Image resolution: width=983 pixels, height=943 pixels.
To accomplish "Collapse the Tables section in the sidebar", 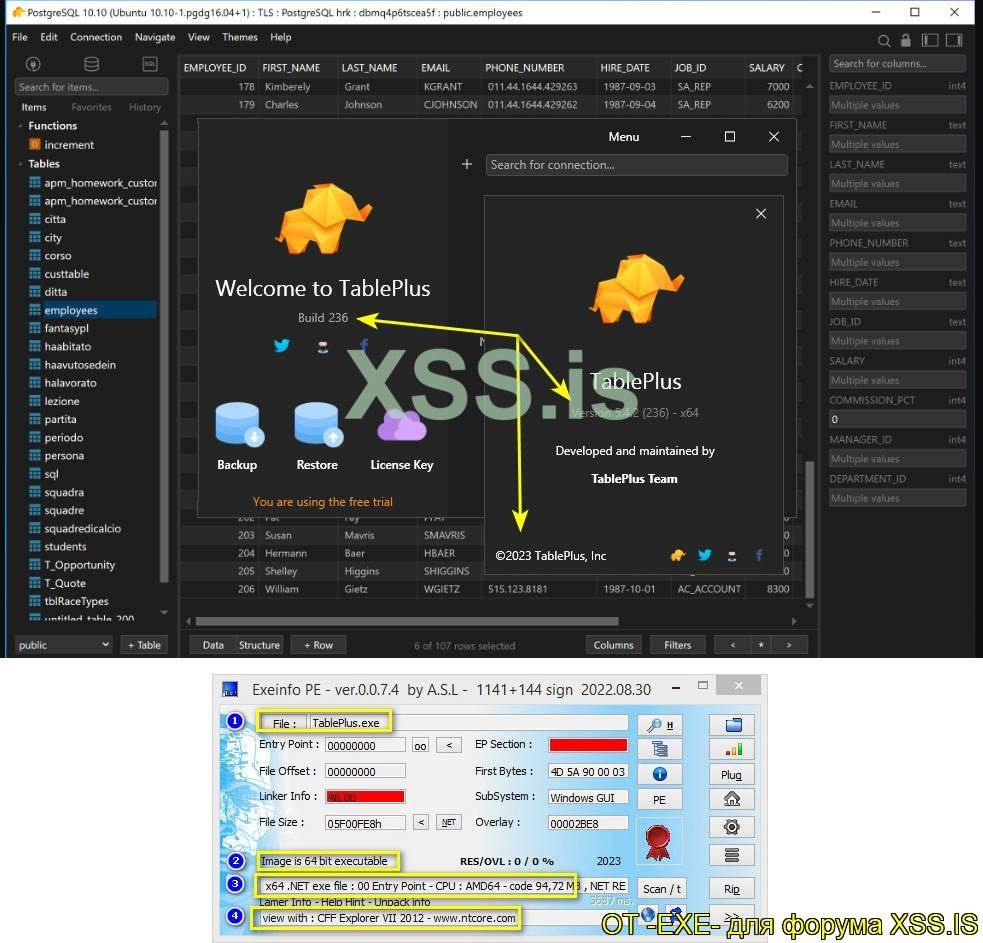I will pos(20,164).
